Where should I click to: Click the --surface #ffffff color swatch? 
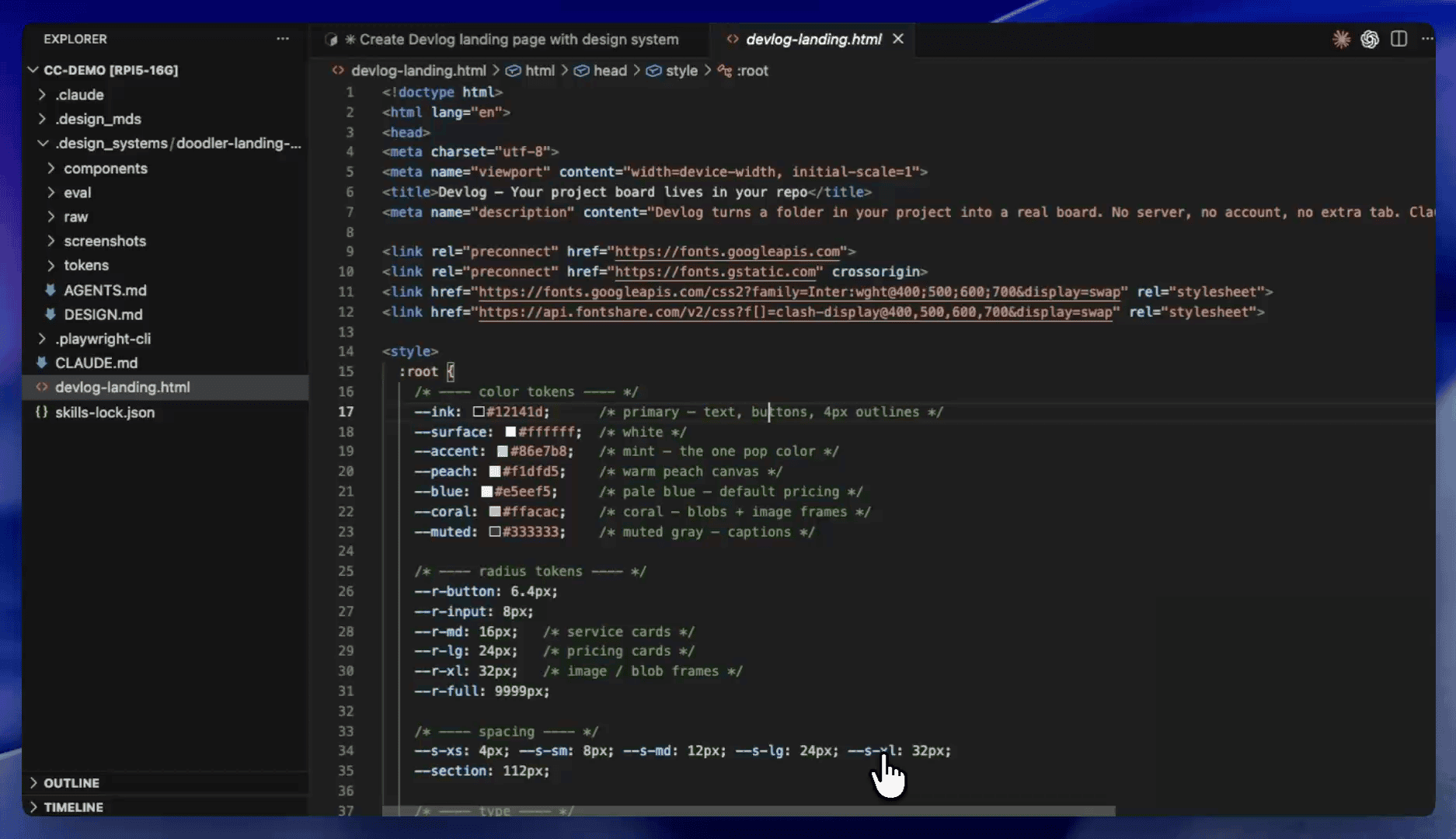click(x=510, y=432)
